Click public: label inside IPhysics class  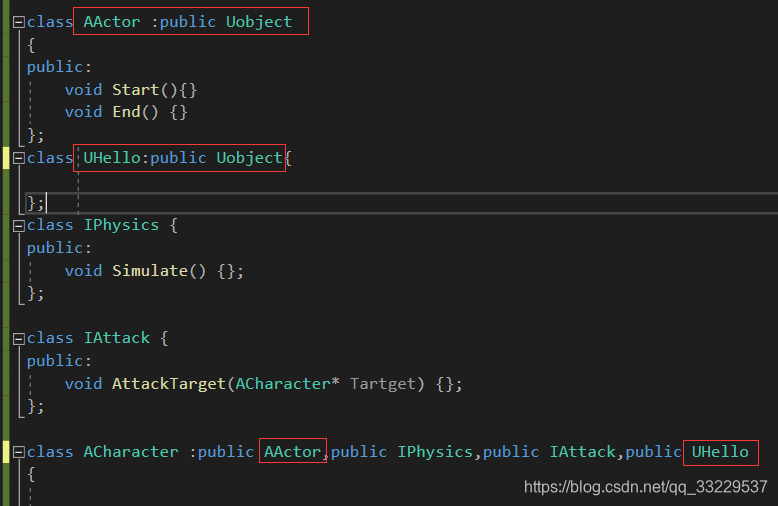coord(59,248)
